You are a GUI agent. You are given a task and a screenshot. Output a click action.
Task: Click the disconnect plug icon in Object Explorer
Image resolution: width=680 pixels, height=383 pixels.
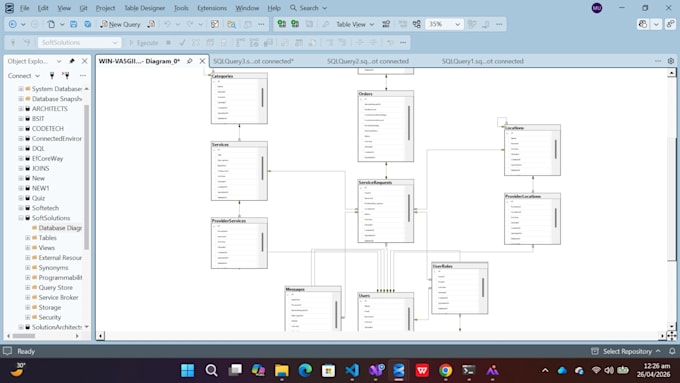(x=66, y=75)
